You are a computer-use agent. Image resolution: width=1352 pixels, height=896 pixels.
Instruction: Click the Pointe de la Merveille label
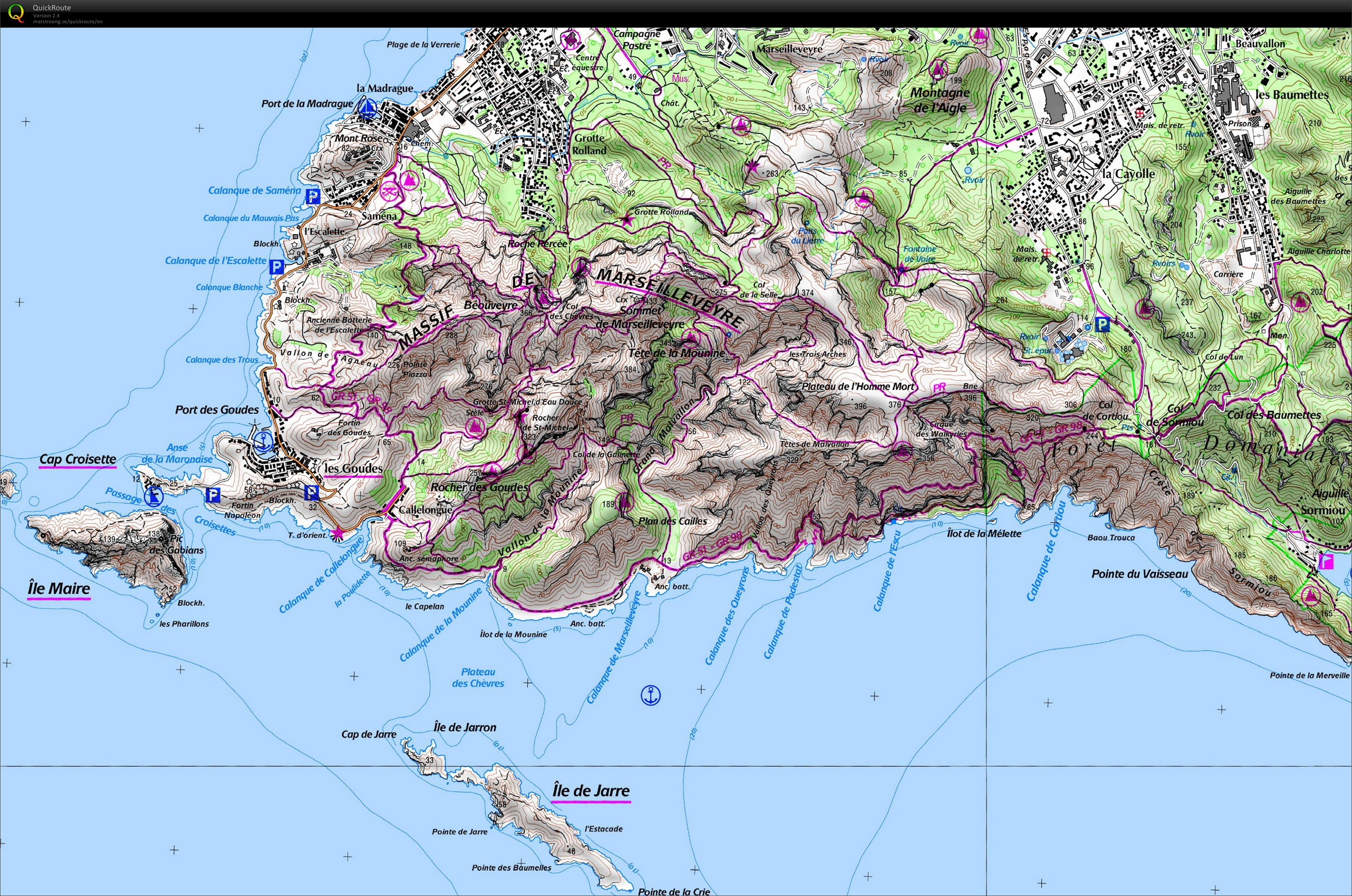pos(1310,675)
